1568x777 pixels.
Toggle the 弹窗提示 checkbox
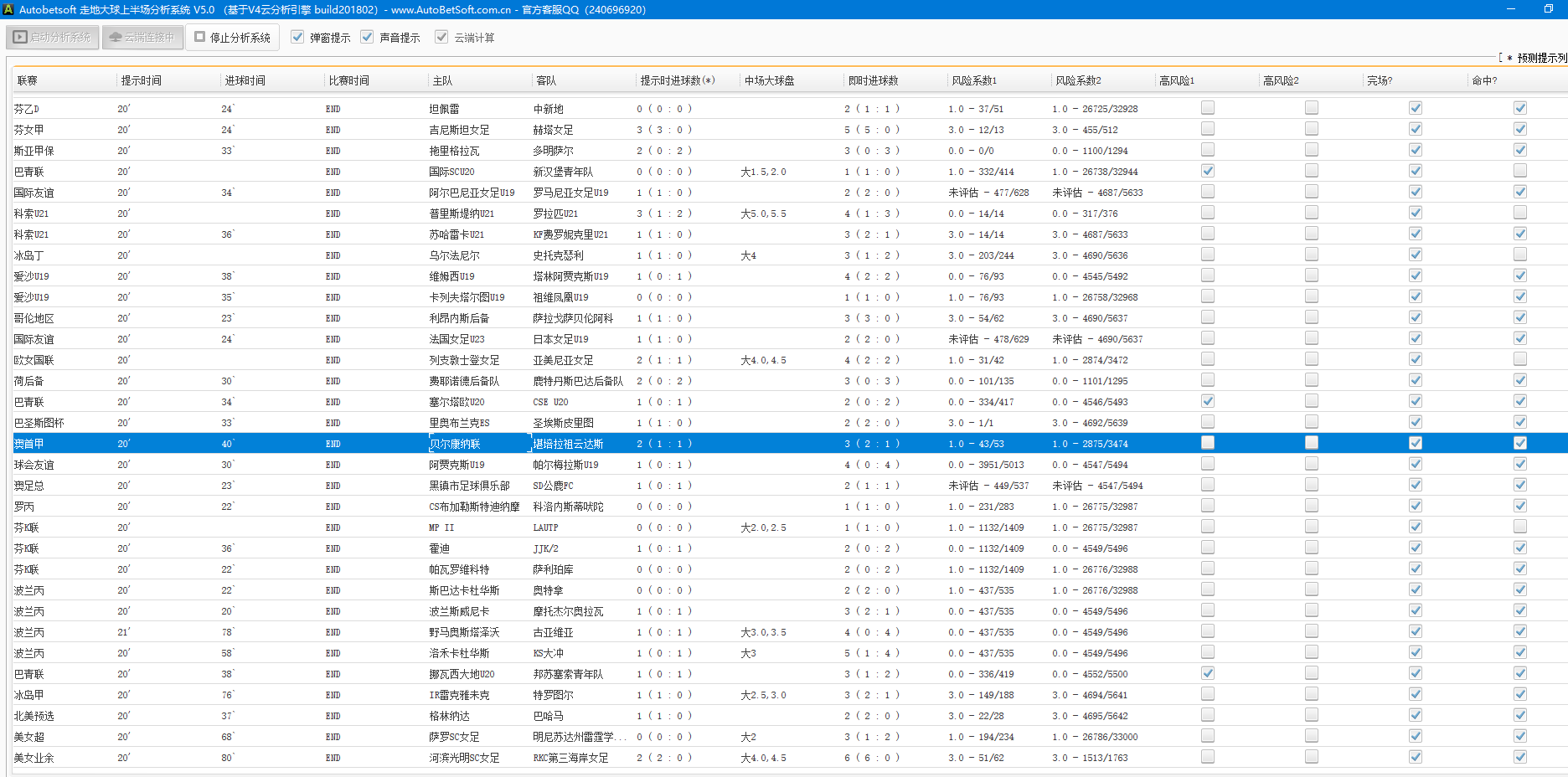(x=297, y=38)
